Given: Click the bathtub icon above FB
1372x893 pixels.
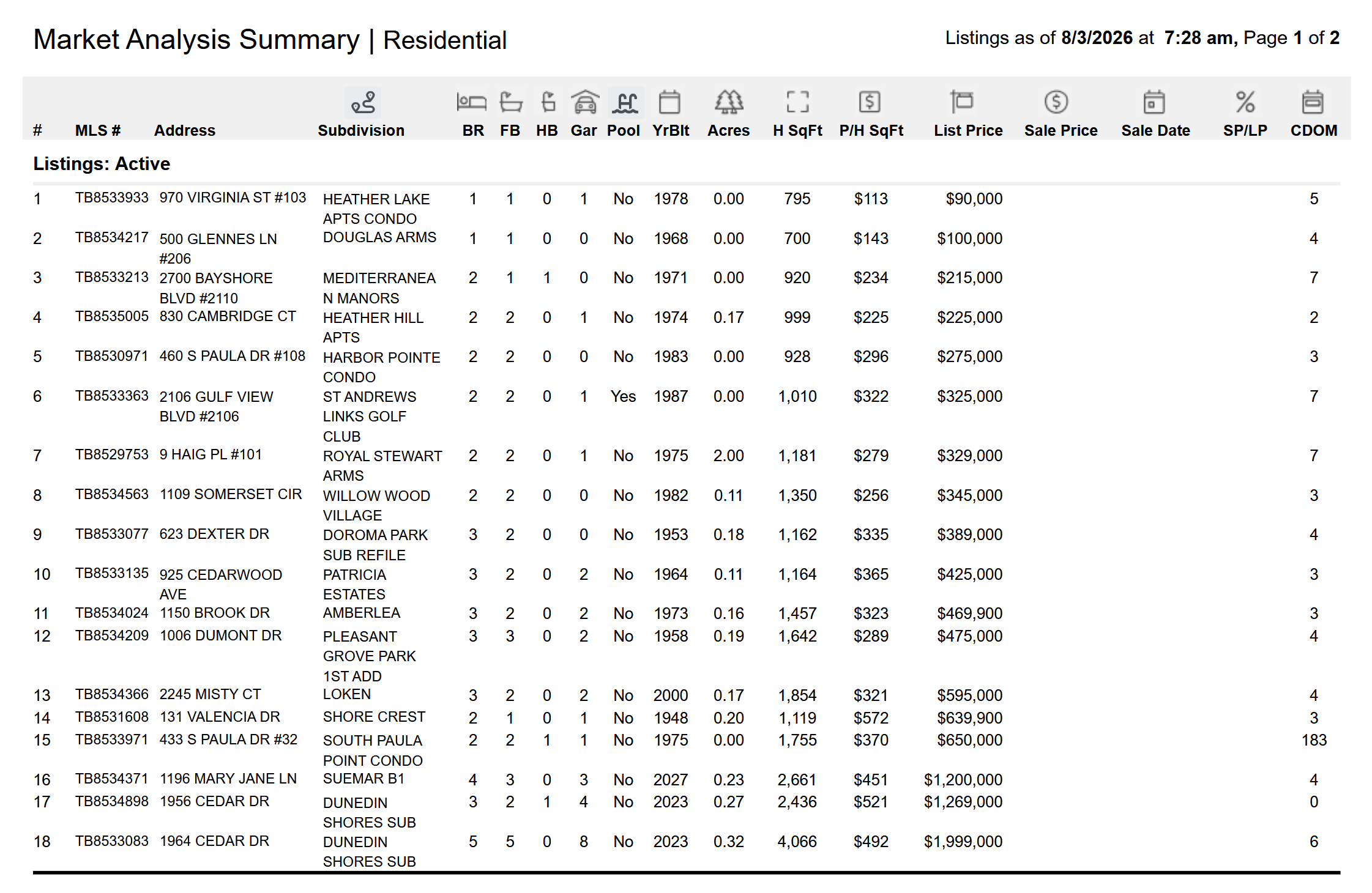Looking at the screenshot, I should pyautogui.click(x=510, y=102).
